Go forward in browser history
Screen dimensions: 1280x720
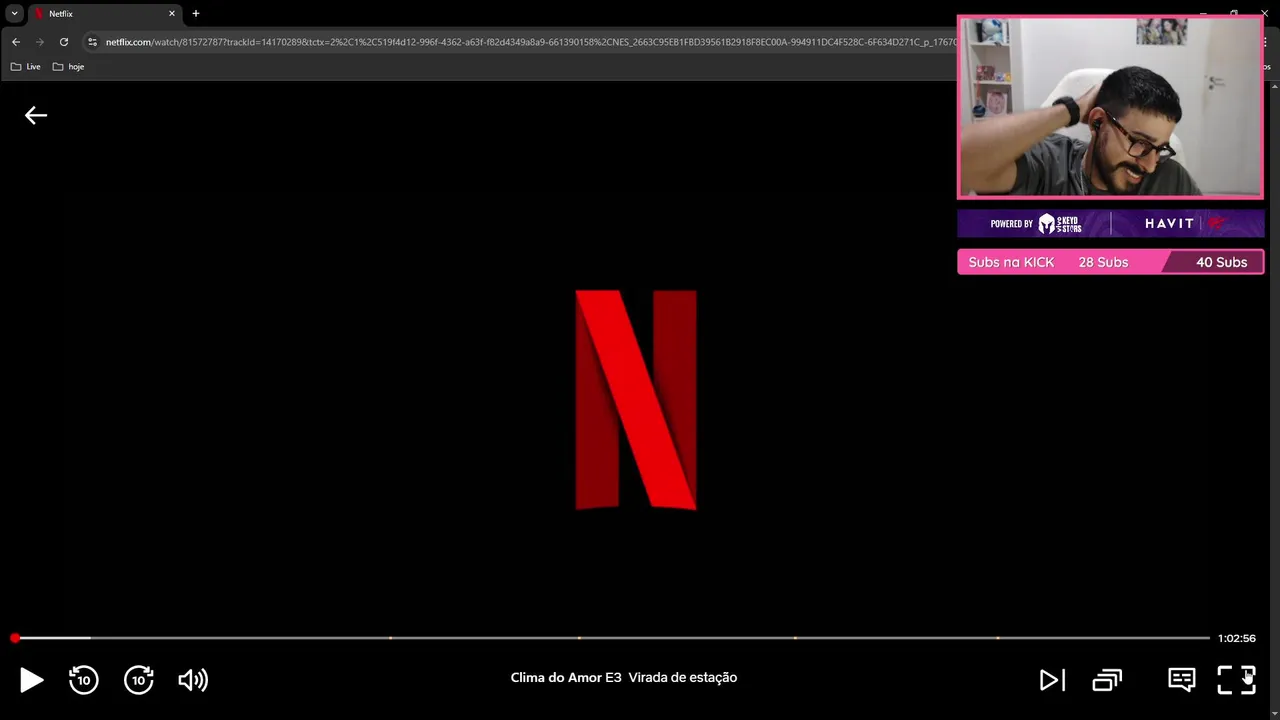coord(40,42)
